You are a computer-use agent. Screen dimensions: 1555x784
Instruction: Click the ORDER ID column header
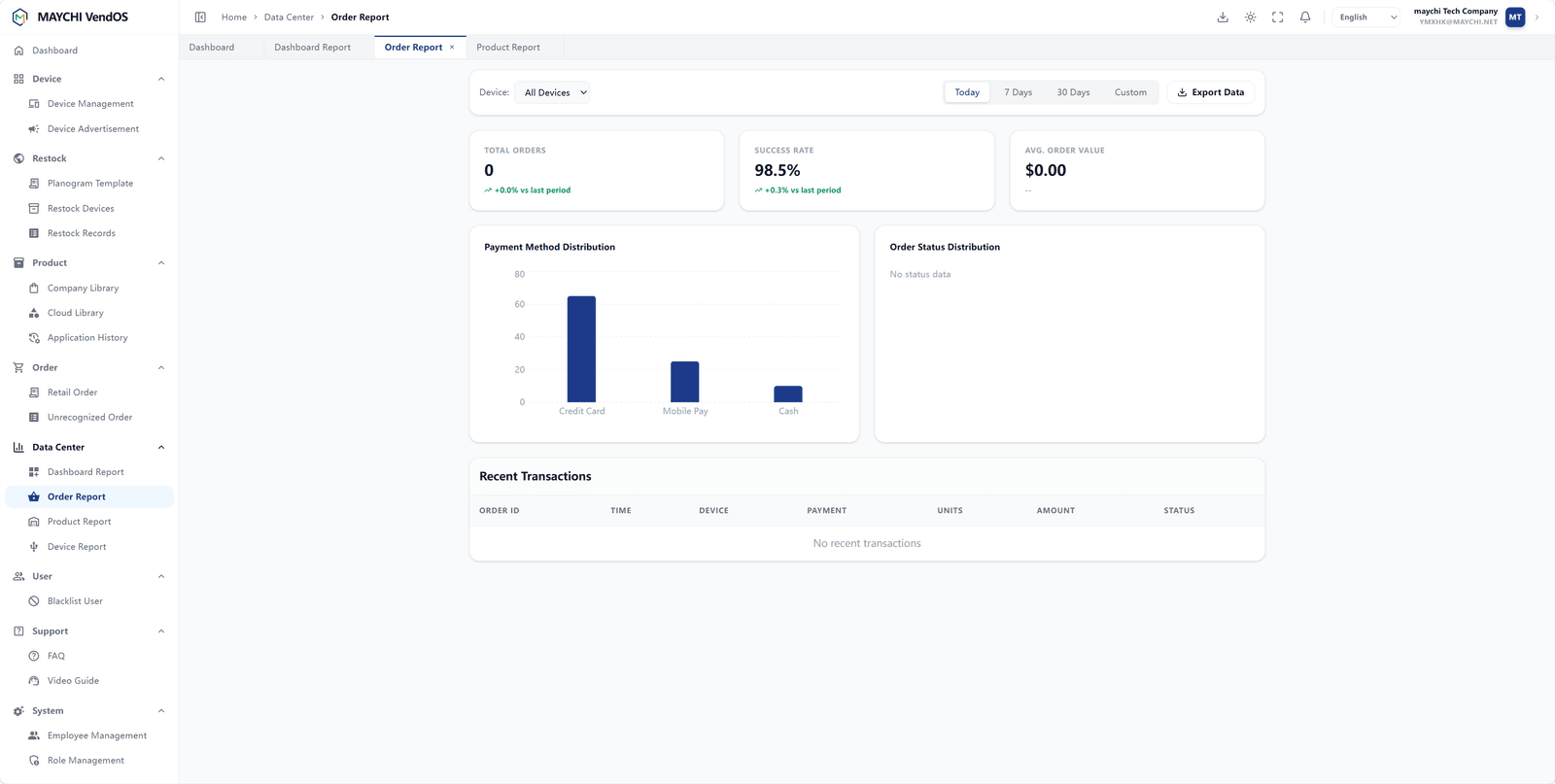[500, 510]
